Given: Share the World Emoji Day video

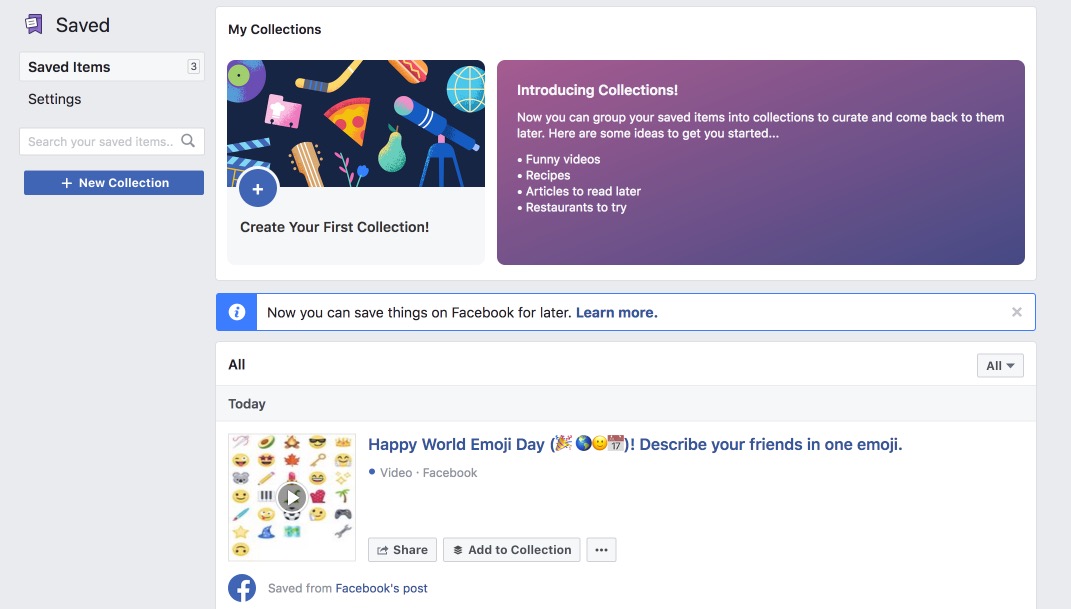Looking at the screenshot, I should coord(402,550).
